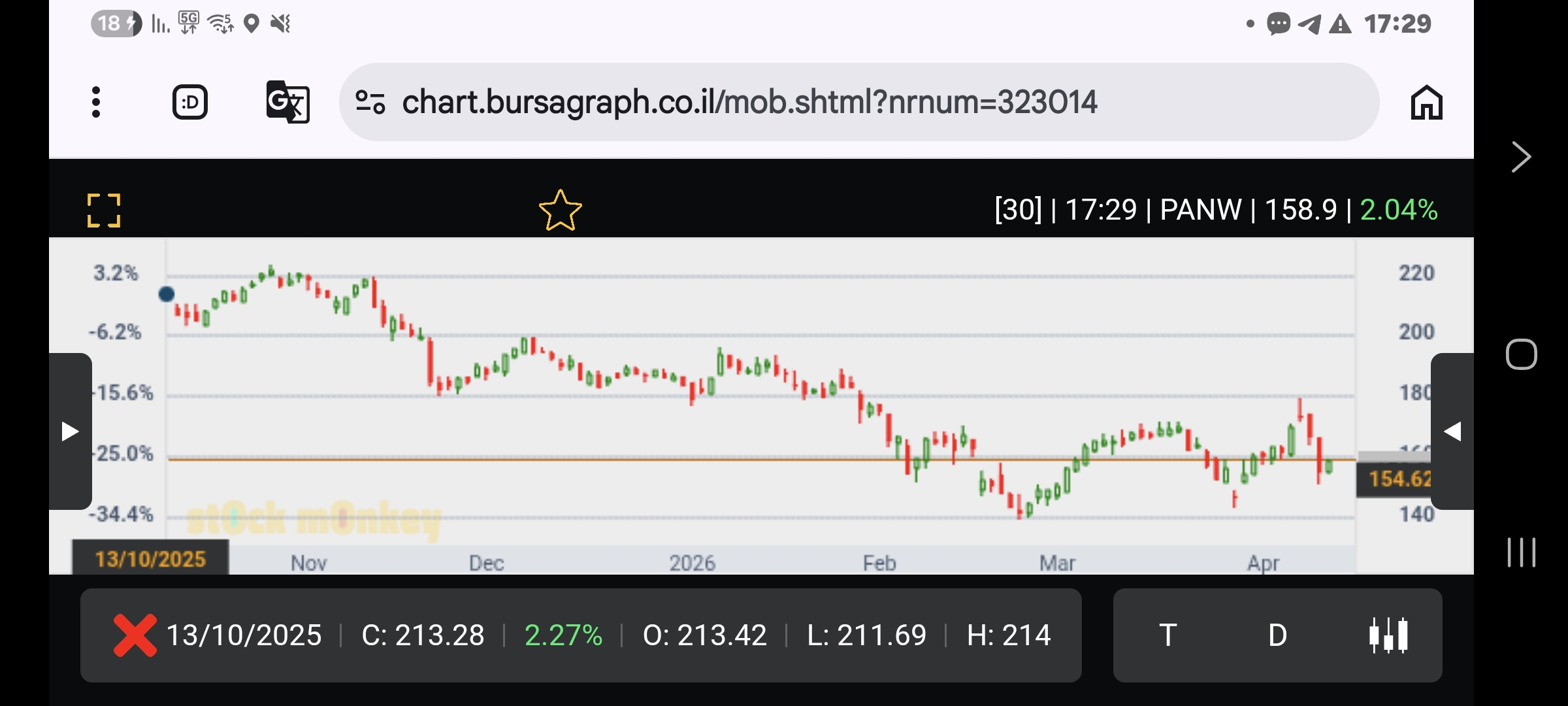Image resolution: width=1568 pixels, height=706 pixels.
Task: Tap the 154.62 price level label
Action: coord(1397,479)
